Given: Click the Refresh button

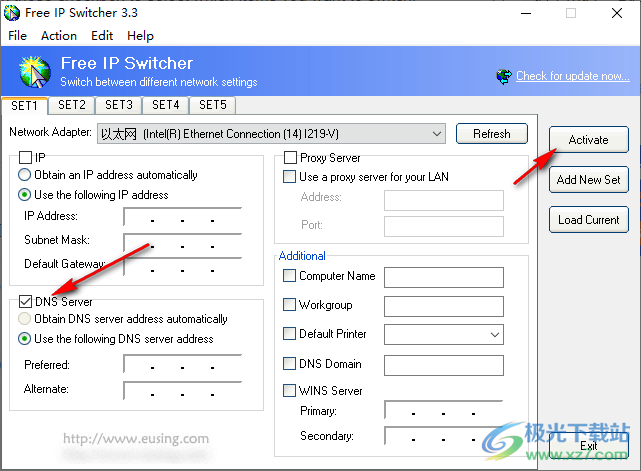Looking at the screenshot, I should (492, 134).
